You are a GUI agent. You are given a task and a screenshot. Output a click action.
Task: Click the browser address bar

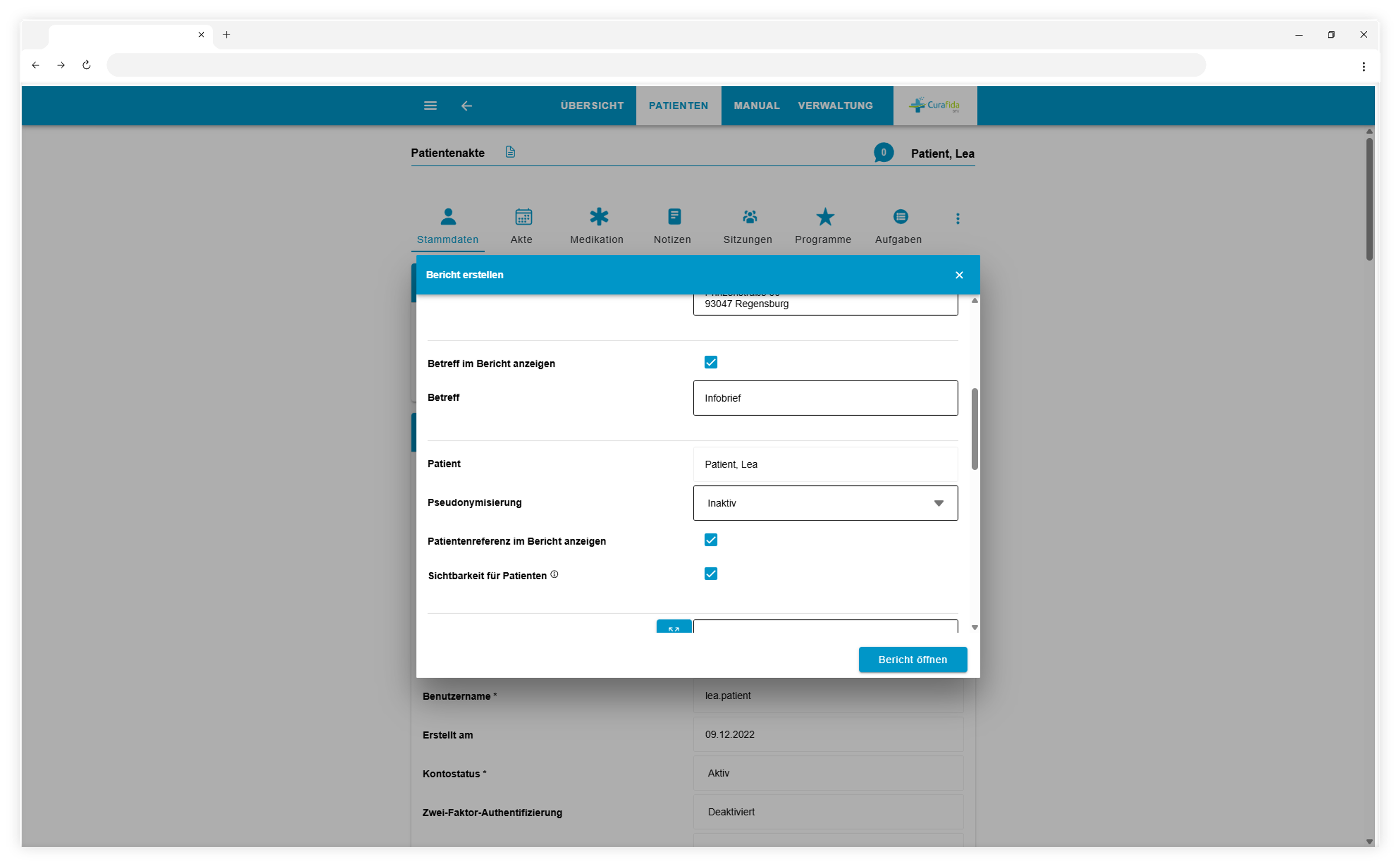(x=656, y=65)
